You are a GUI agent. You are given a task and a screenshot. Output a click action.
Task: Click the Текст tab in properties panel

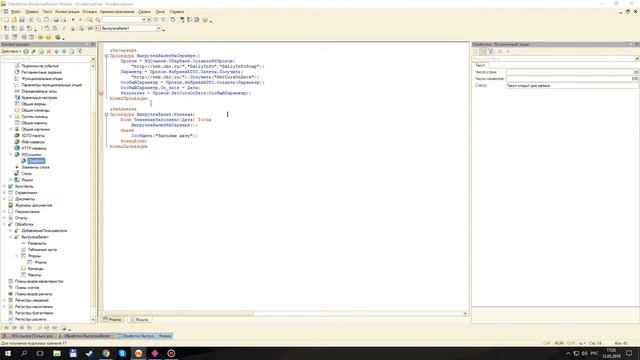point(480,65)
